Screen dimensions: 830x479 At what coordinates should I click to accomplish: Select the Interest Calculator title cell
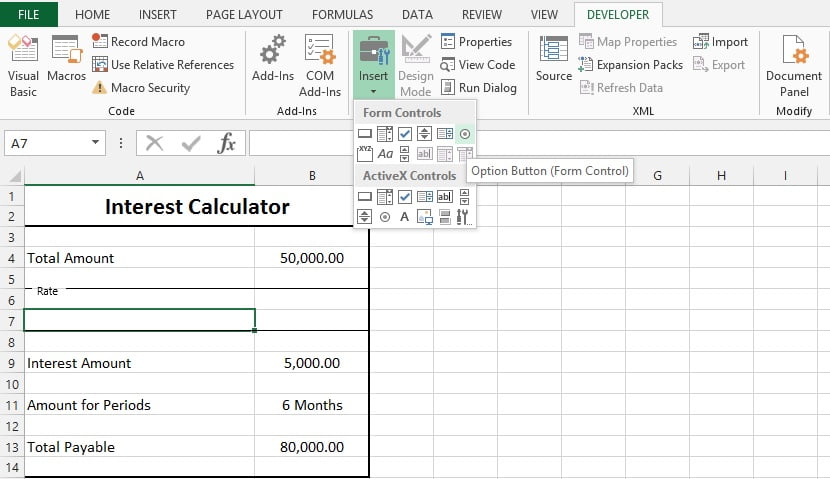tap(196, 206)
